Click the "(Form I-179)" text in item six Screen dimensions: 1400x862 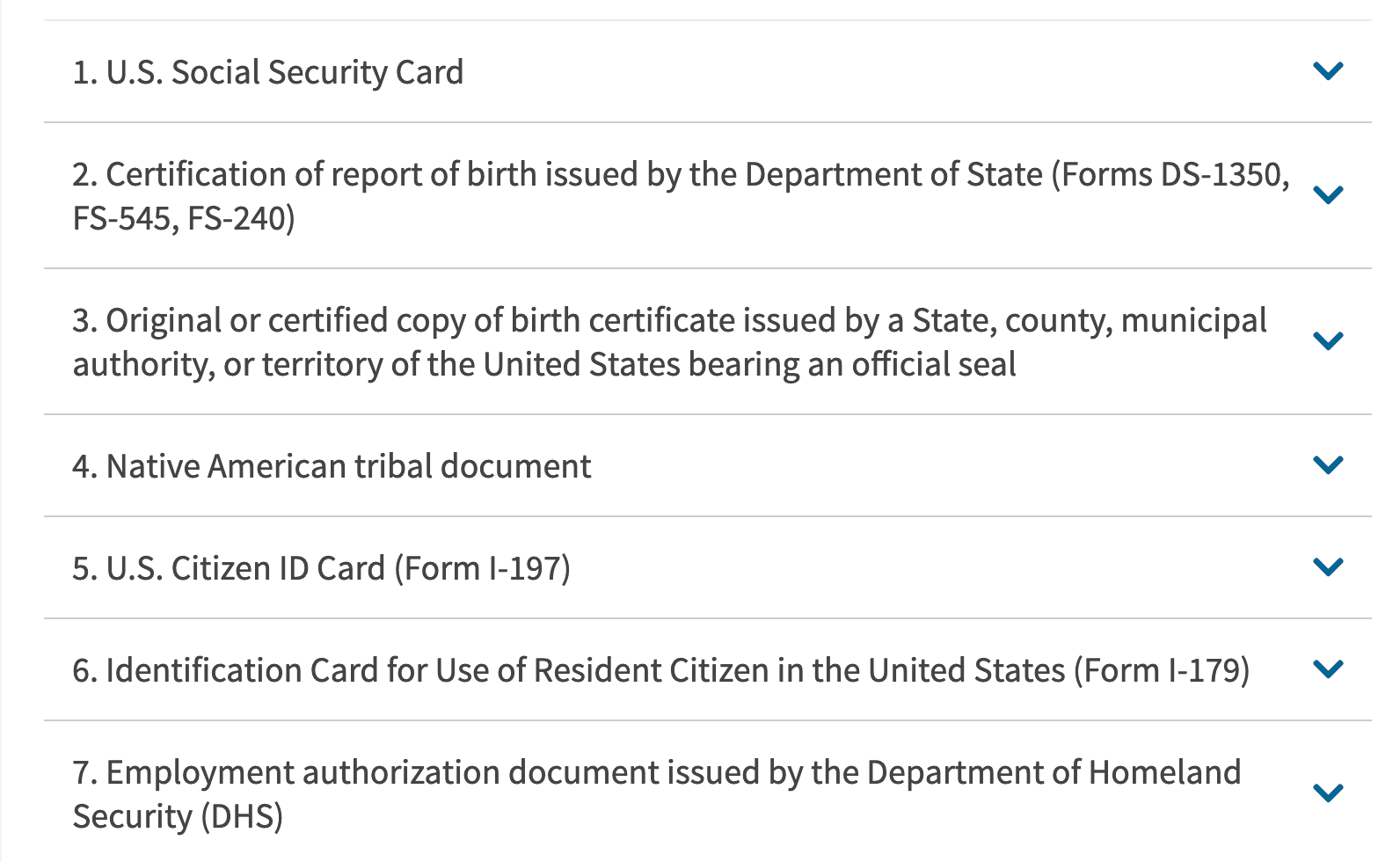(x=1161, y=670)
